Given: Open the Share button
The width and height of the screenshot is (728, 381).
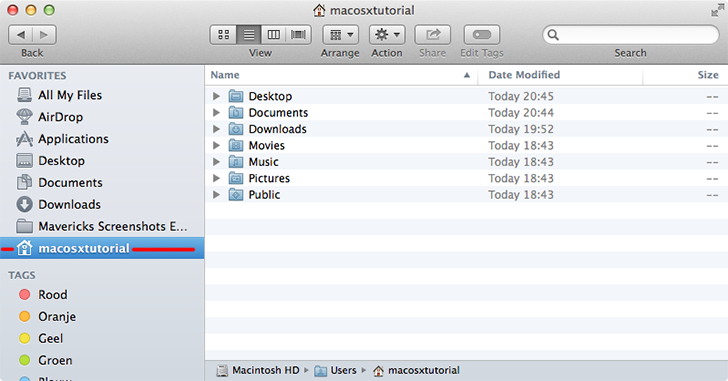Looking at the screenshot, I should [x=432, y=35].
